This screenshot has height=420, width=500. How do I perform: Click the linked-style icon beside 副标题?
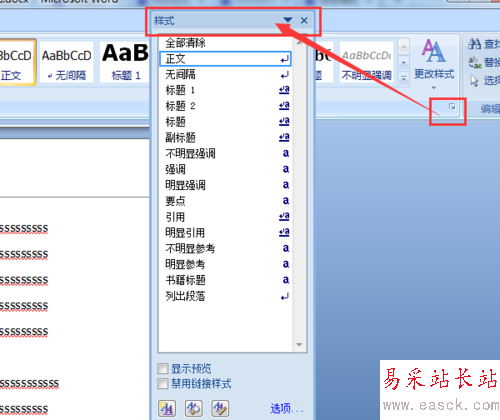pyautogui.click(x=284, y=137)
